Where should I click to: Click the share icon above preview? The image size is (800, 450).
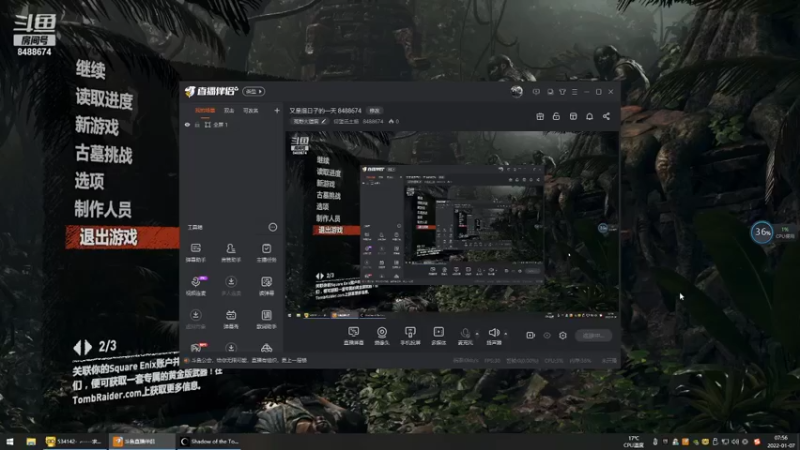(606, 116)
